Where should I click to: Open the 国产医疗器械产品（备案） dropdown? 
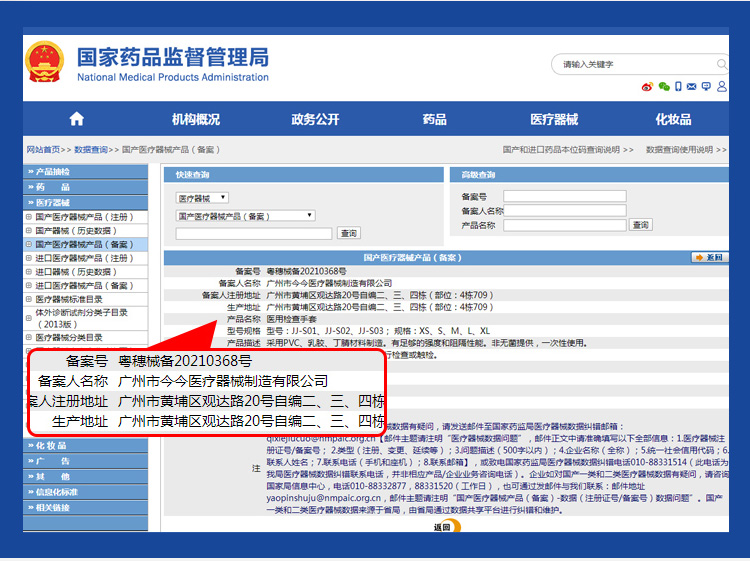click(x=246, y=215)
